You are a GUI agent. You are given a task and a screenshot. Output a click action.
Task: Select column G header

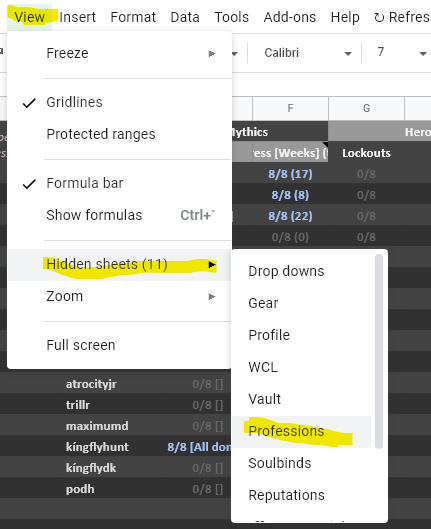[x=366, y=108]
